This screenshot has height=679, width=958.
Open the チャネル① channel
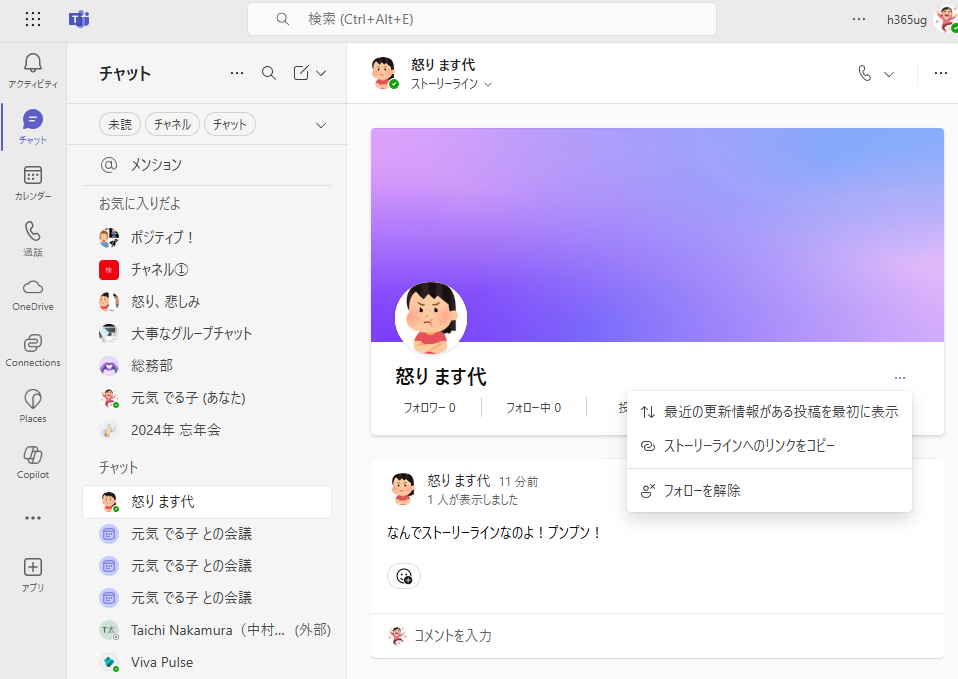coord(207,270)
